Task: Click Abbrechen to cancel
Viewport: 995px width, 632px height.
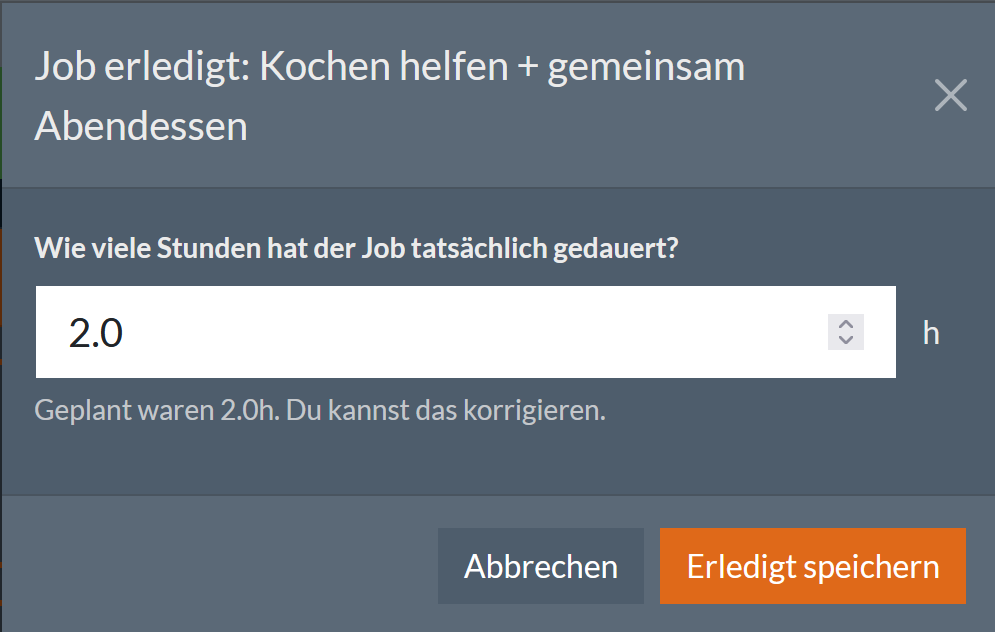Action: pos(540,565)
